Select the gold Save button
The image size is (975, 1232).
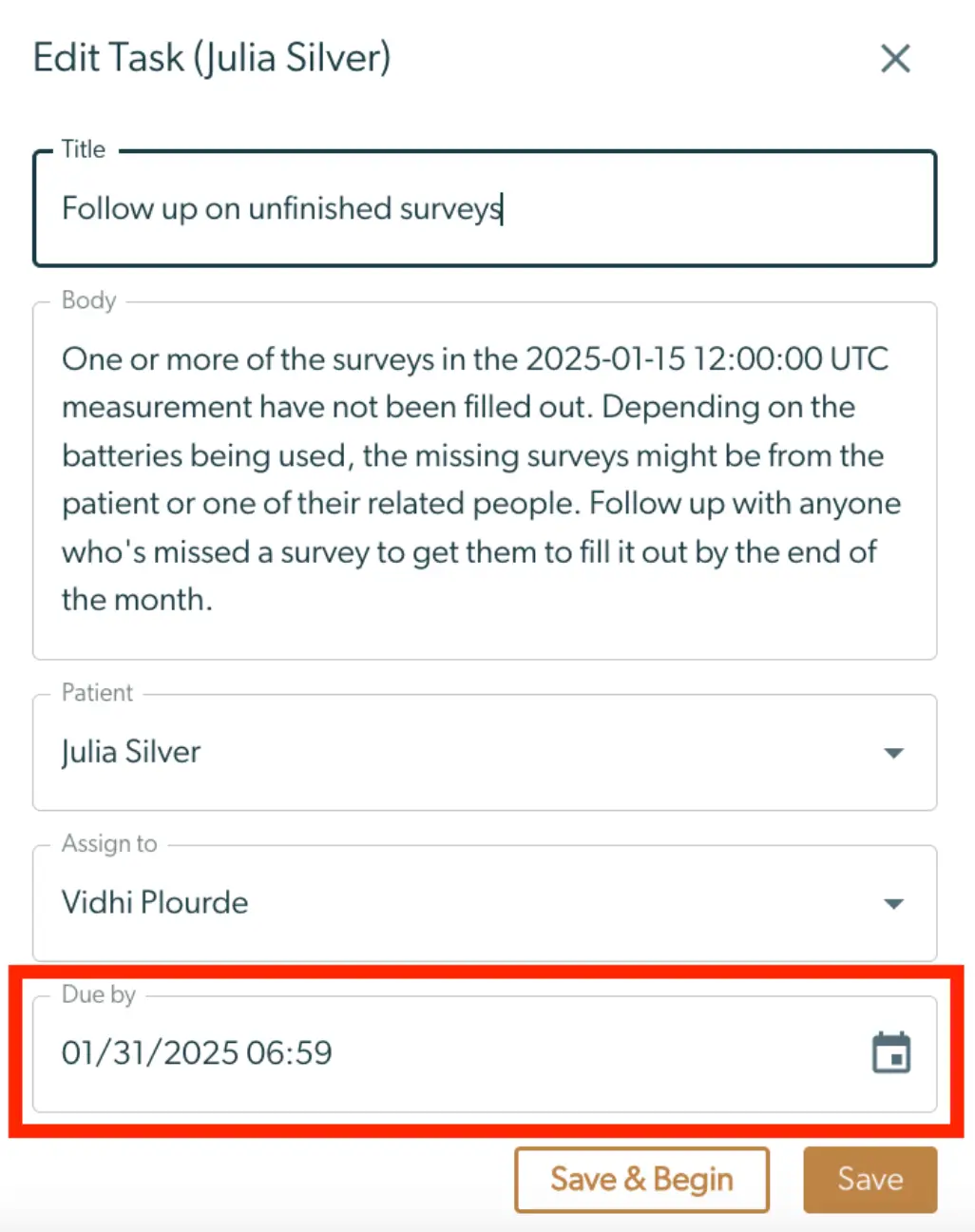(869, 1179)
